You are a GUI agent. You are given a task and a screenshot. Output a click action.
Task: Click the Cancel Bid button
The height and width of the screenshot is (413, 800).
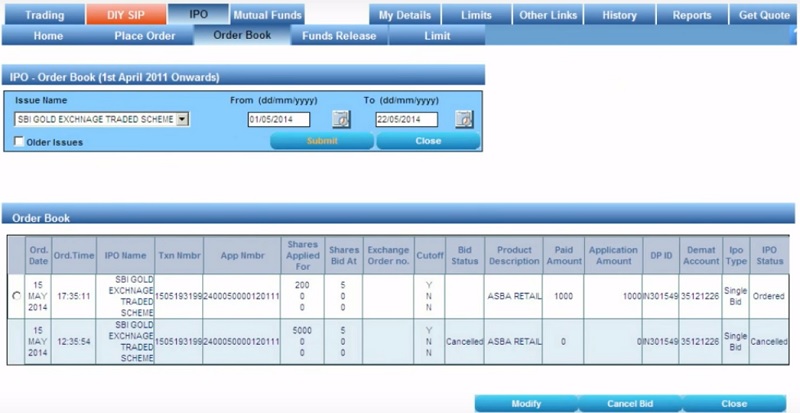(630, 403)
